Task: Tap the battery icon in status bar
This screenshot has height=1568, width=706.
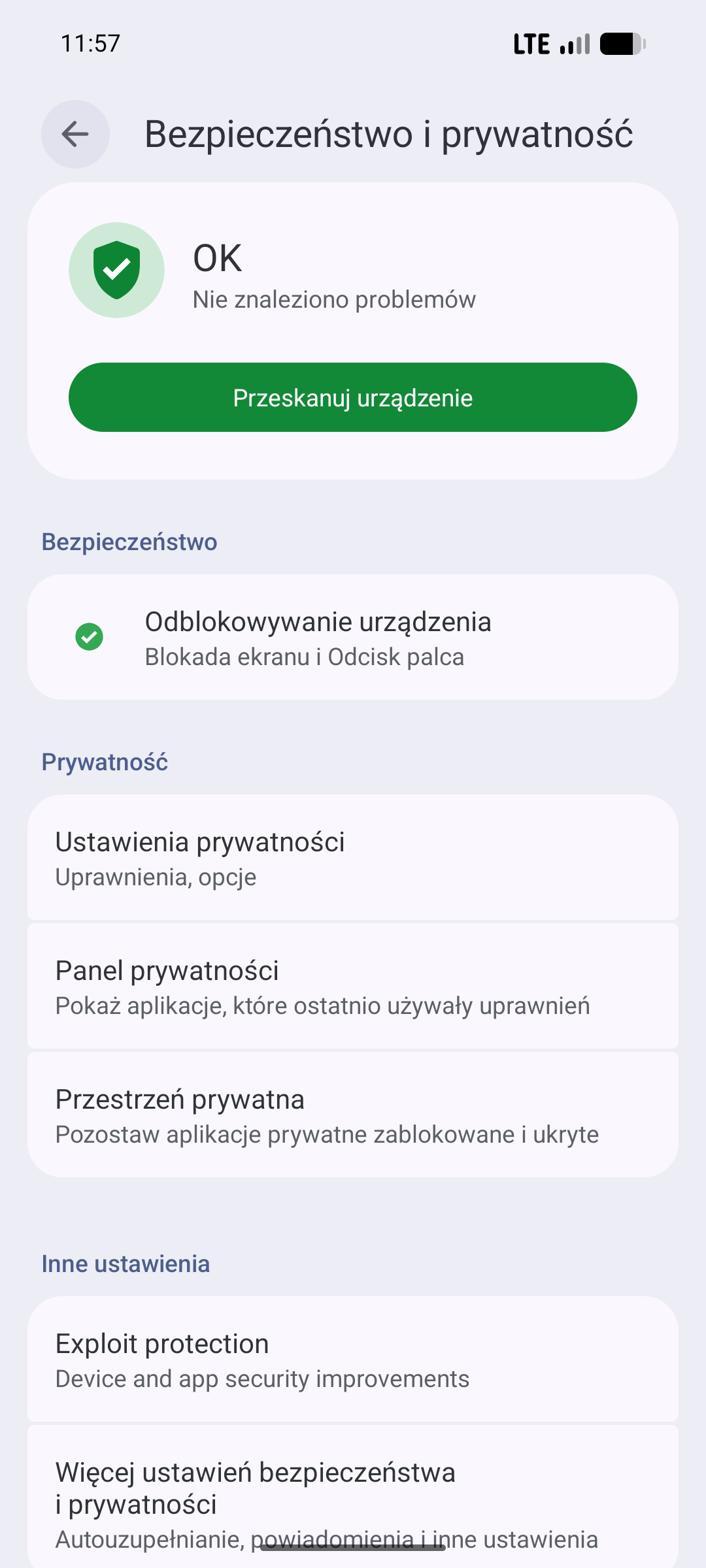Action: click(x=622, y=44)
